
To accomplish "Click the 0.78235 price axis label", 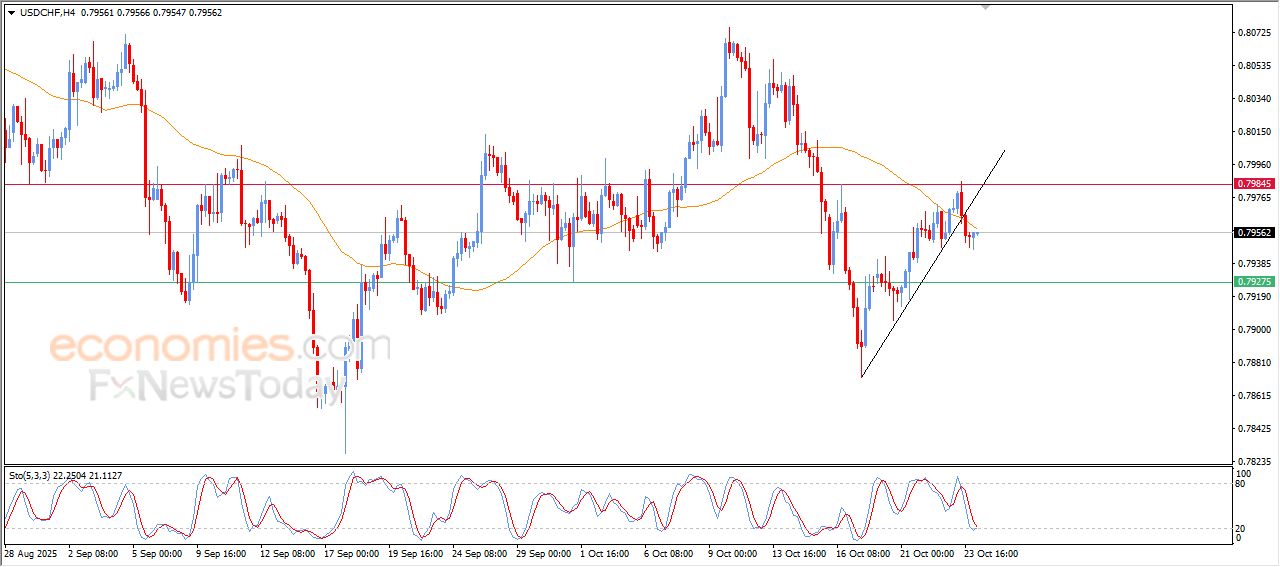I will tap(1254, 462).
